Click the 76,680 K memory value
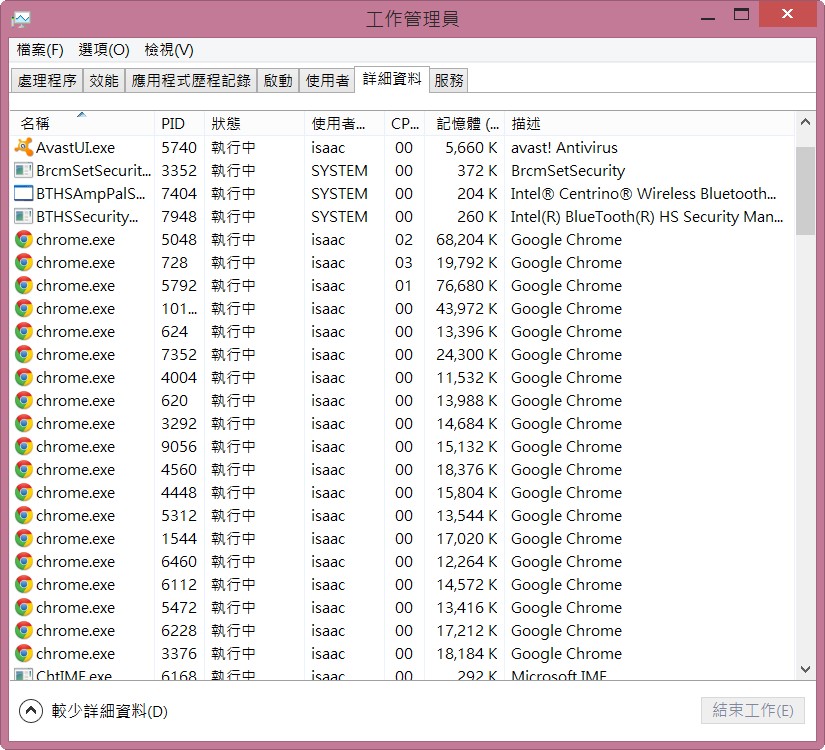Viewport: 825px width, 750px height. pos(466,286)
